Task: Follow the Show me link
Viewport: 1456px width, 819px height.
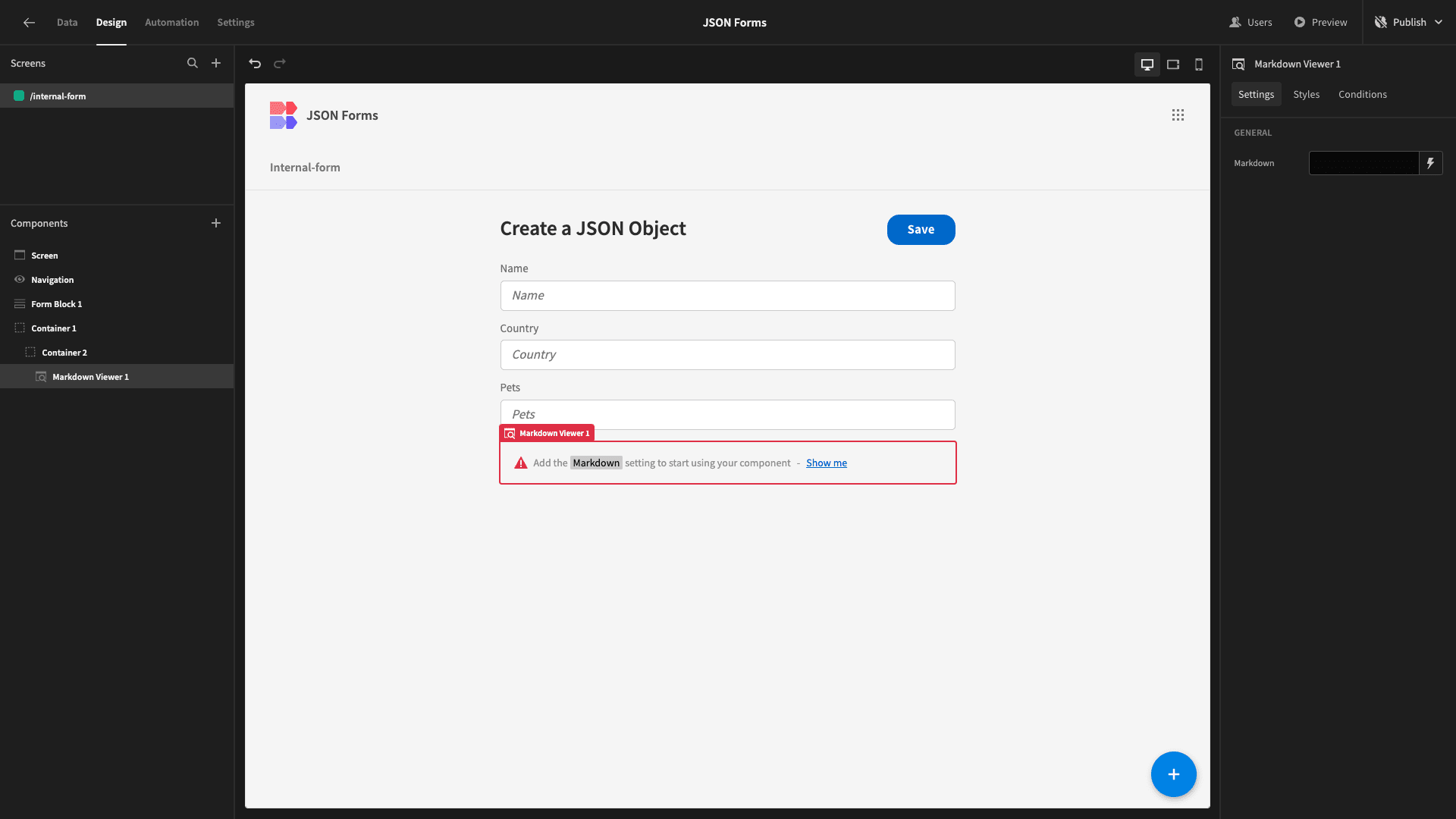Action: coord(827,463)
